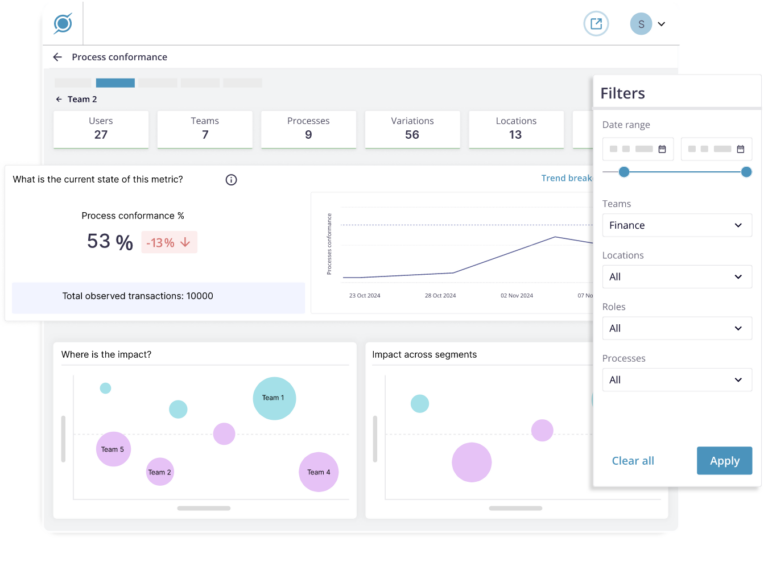768x562 pixels.
Task: Click the app logo in top-left corner
Action: (63, 24)
